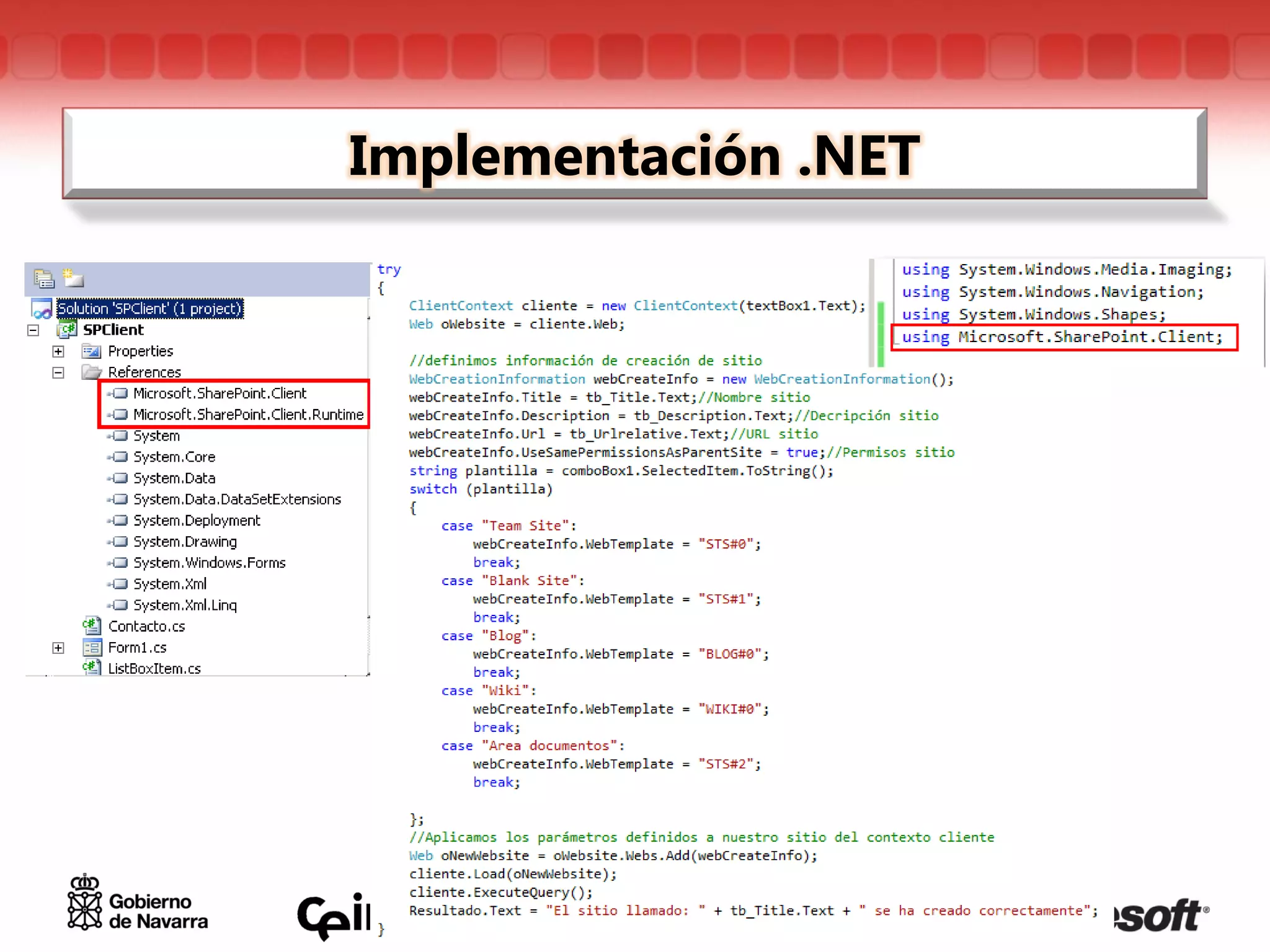1270x952 pixels.
Task: Click the 'using System.Windows.Navigation;' line
Action: click(1052, 292)
